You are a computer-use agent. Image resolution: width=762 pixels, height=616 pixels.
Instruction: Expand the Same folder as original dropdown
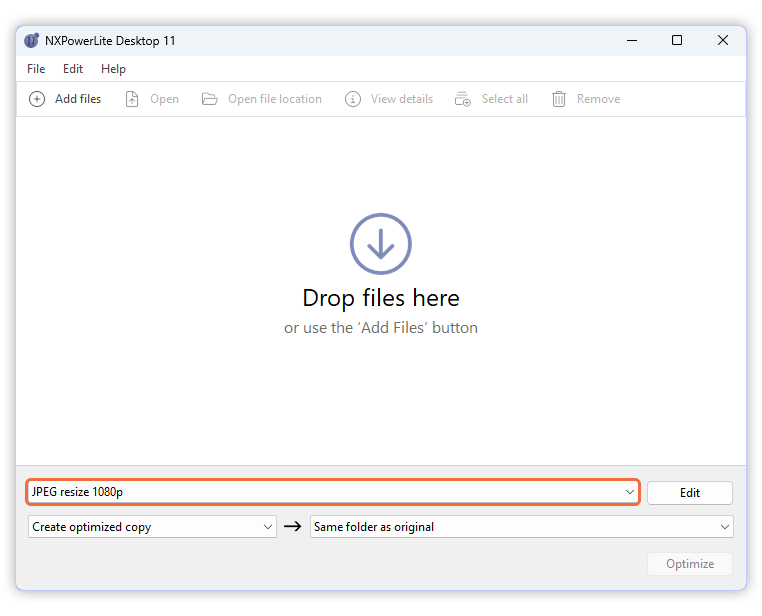click(x=522, y=527)
